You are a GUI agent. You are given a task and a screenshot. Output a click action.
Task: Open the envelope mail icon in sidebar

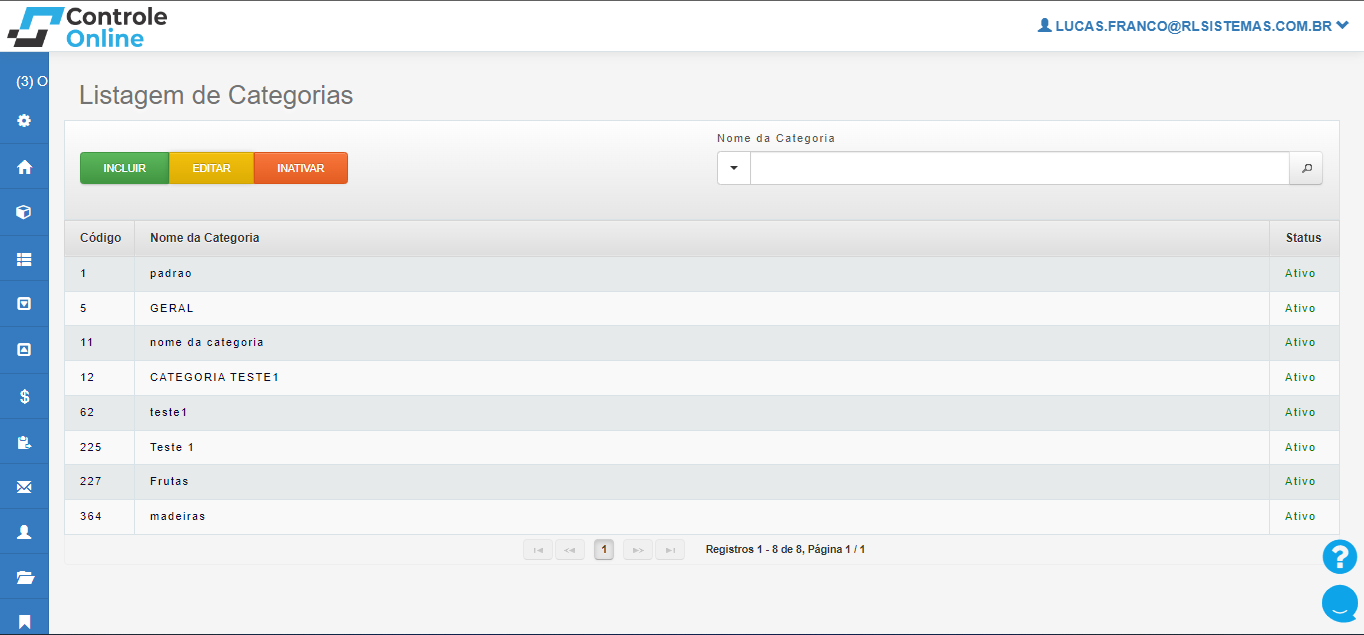click(x=24, y=487)
